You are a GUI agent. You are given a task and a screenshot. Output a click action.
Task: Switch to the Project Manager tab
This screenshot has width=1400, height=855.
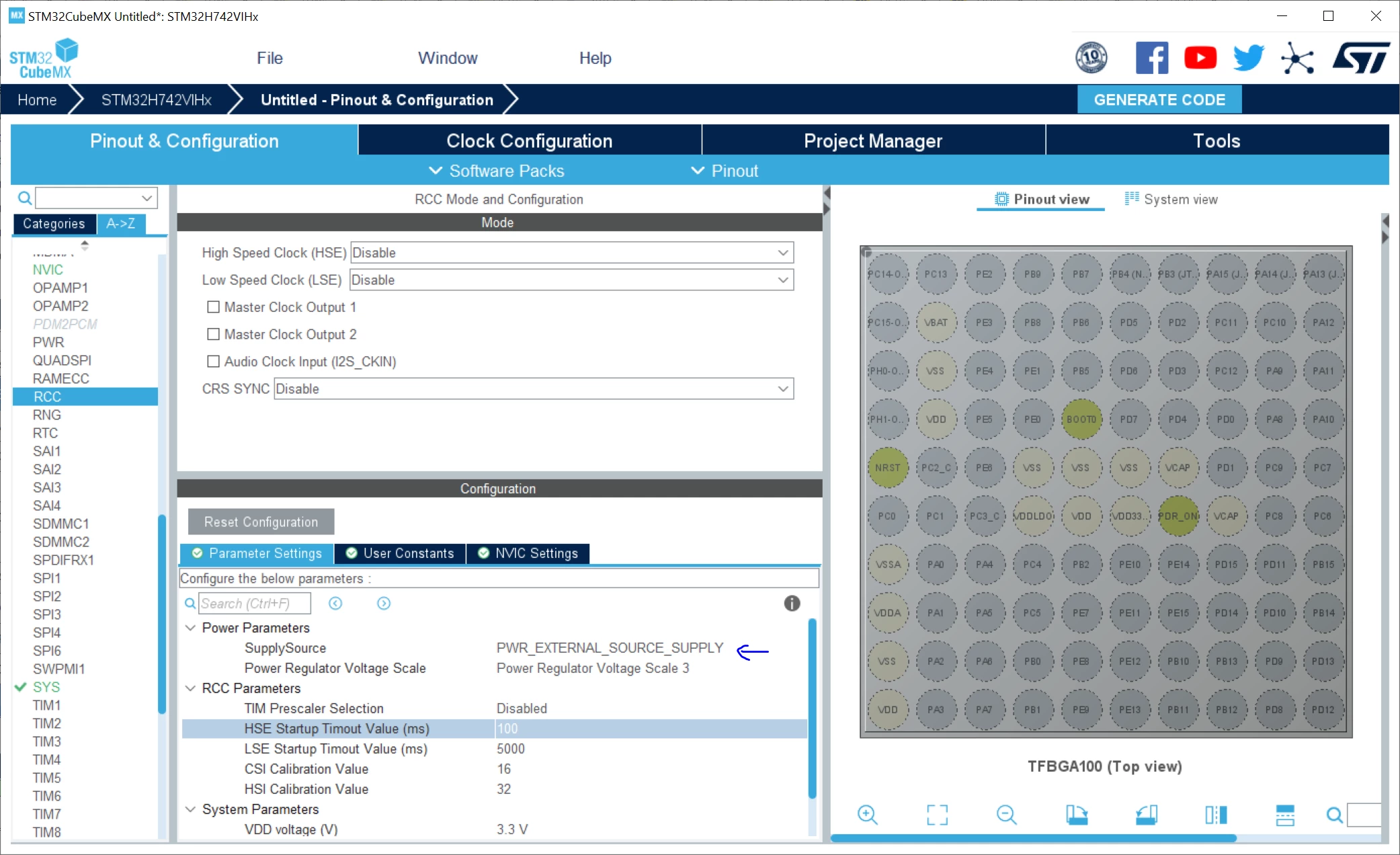[x=873, y=140]
